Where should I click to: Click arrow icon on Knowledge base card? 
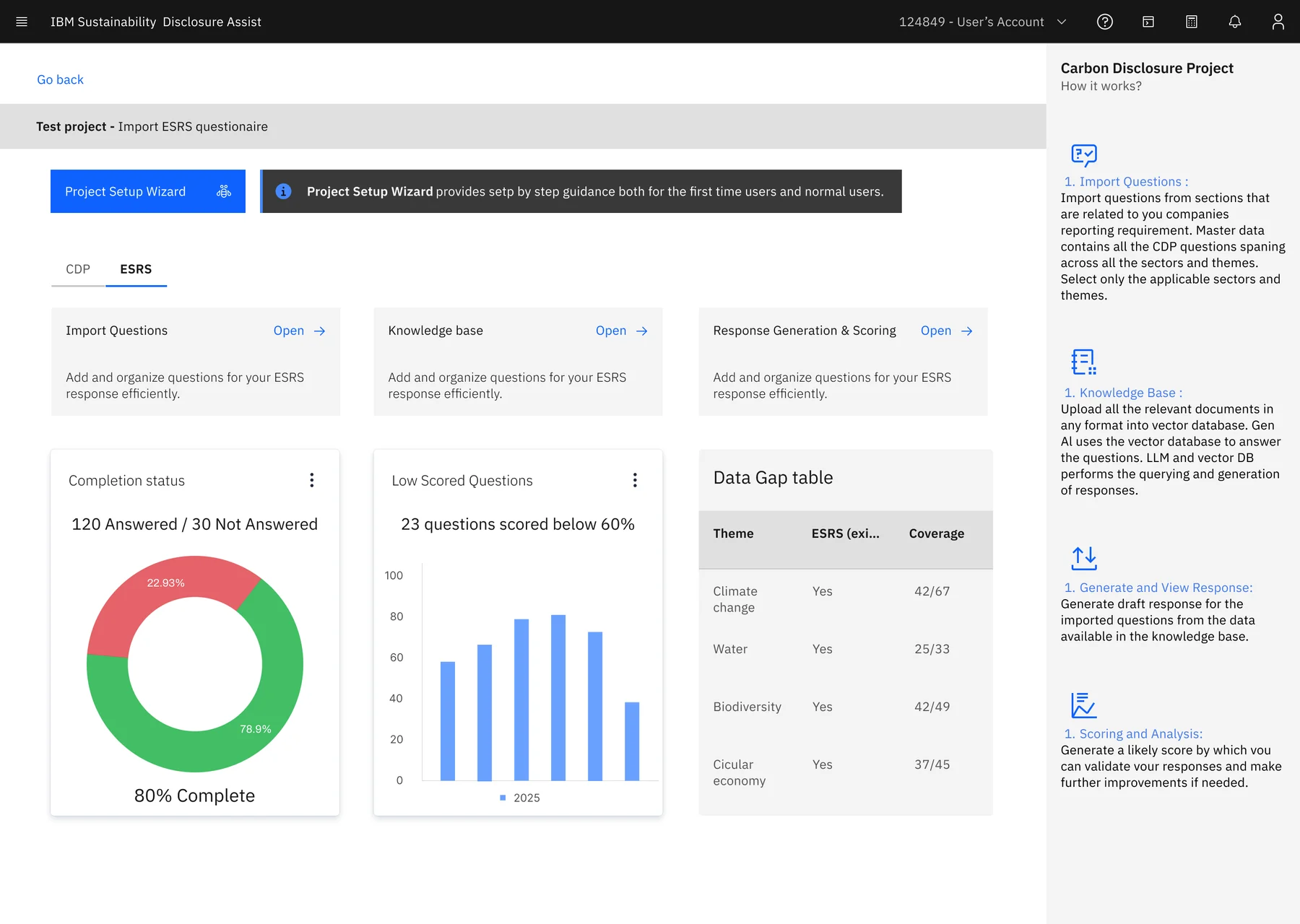point(641,331)
